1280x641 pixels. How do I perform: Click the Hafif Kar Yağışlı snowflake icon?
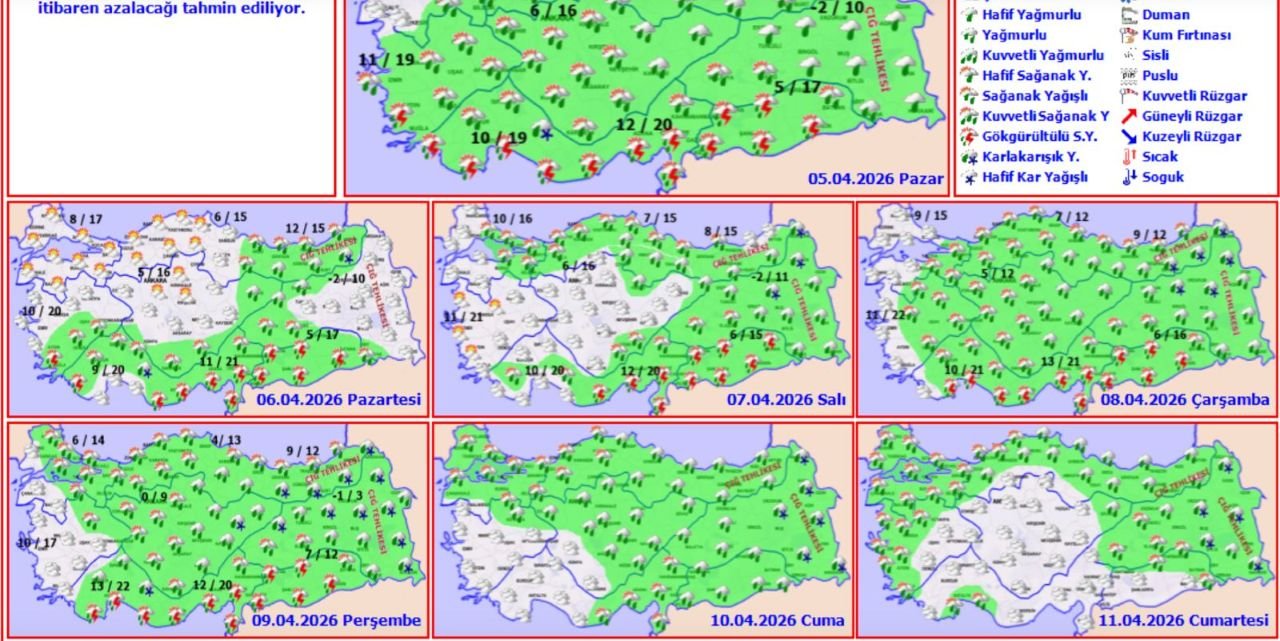(969, 178)
